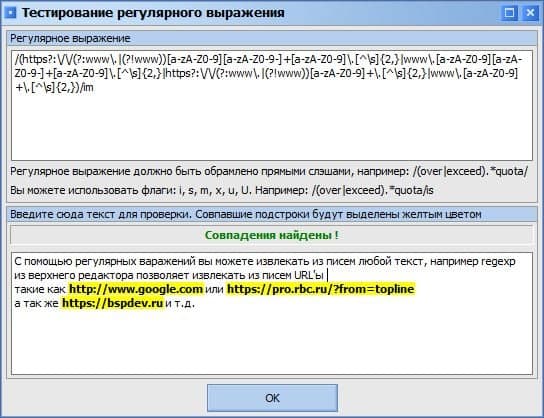The width and height of the screenshot is (544, 418).
Task: Click the highlighted http://www.google.com match
Action: point(136,289)
